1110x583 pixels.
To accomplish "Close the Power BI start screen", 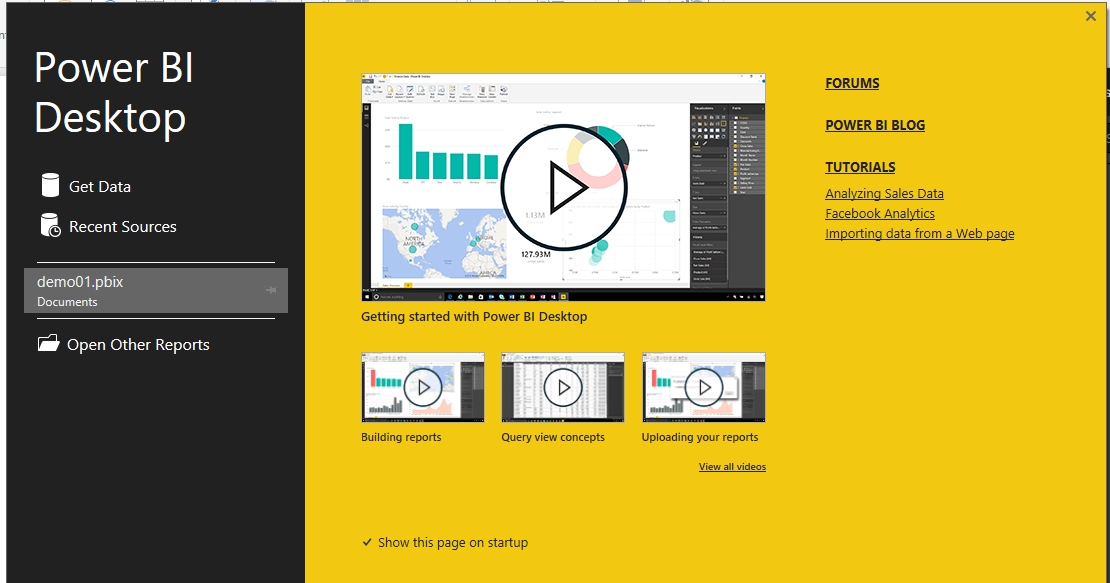I will tap(1090, 16).
